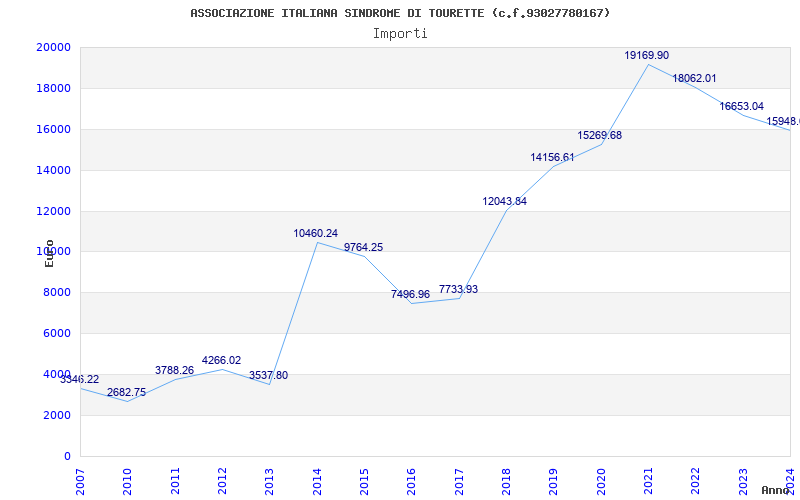The height and width of the screenshot is (500, 800).
Task: Select the 3788.26 data label
Action: coord(174,370)
